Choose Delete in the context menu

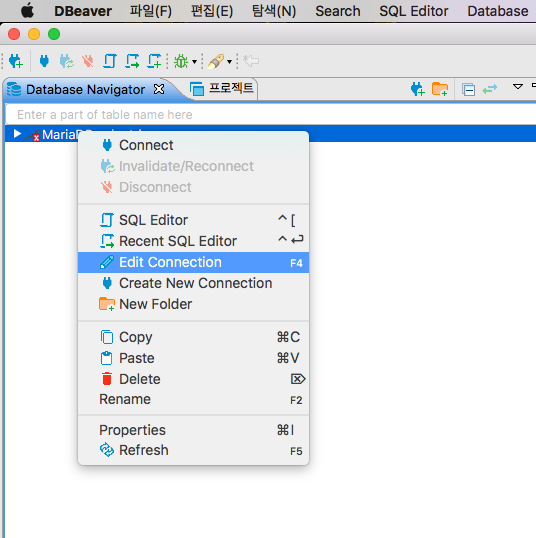194,379
